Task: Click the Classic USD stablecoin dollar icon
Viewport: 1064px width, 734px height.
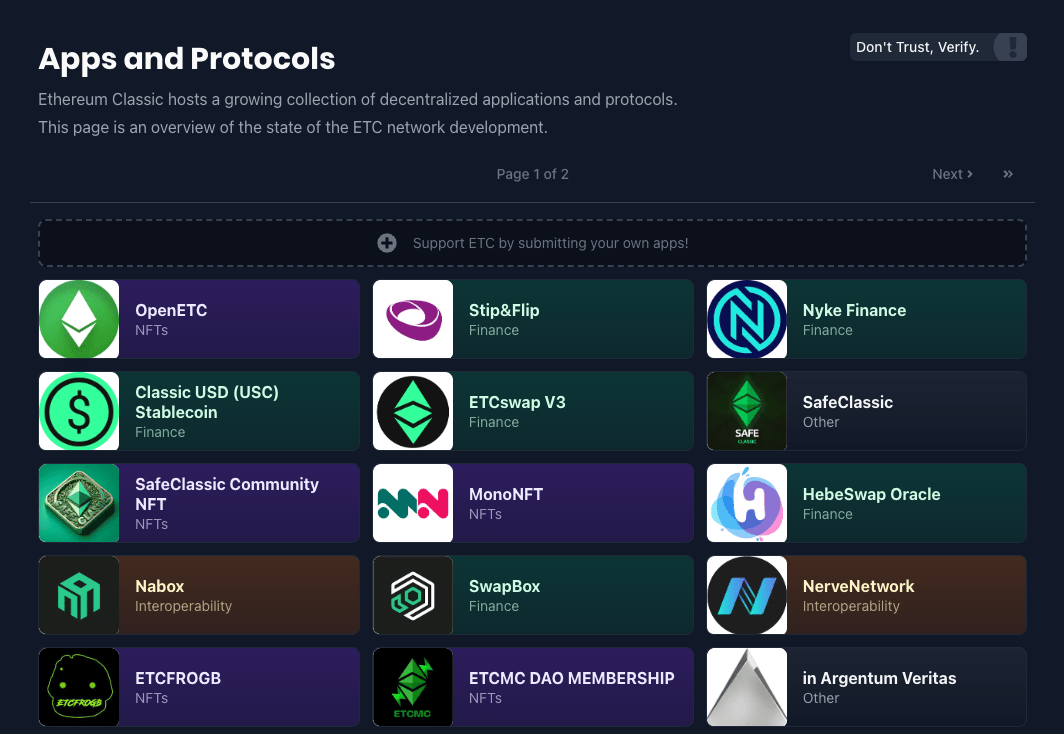Action: [x=79, y=411]
